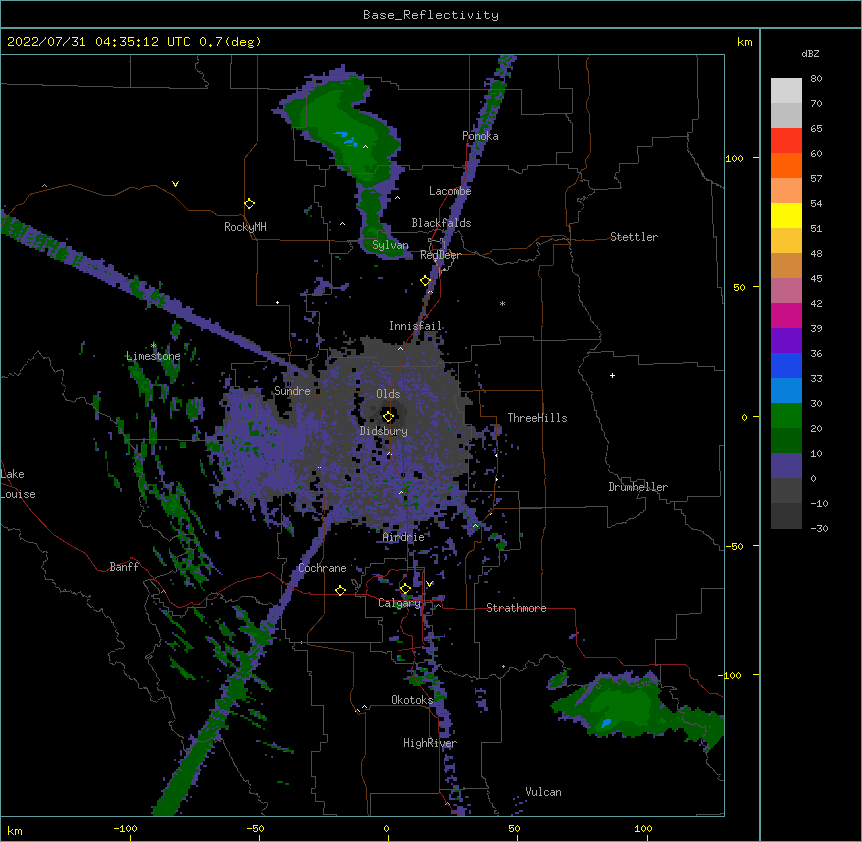The width and height of the screenshot is (862, 842).
Task: Click the asterisk marker east of Innisfail
Action: click(502, 304)
